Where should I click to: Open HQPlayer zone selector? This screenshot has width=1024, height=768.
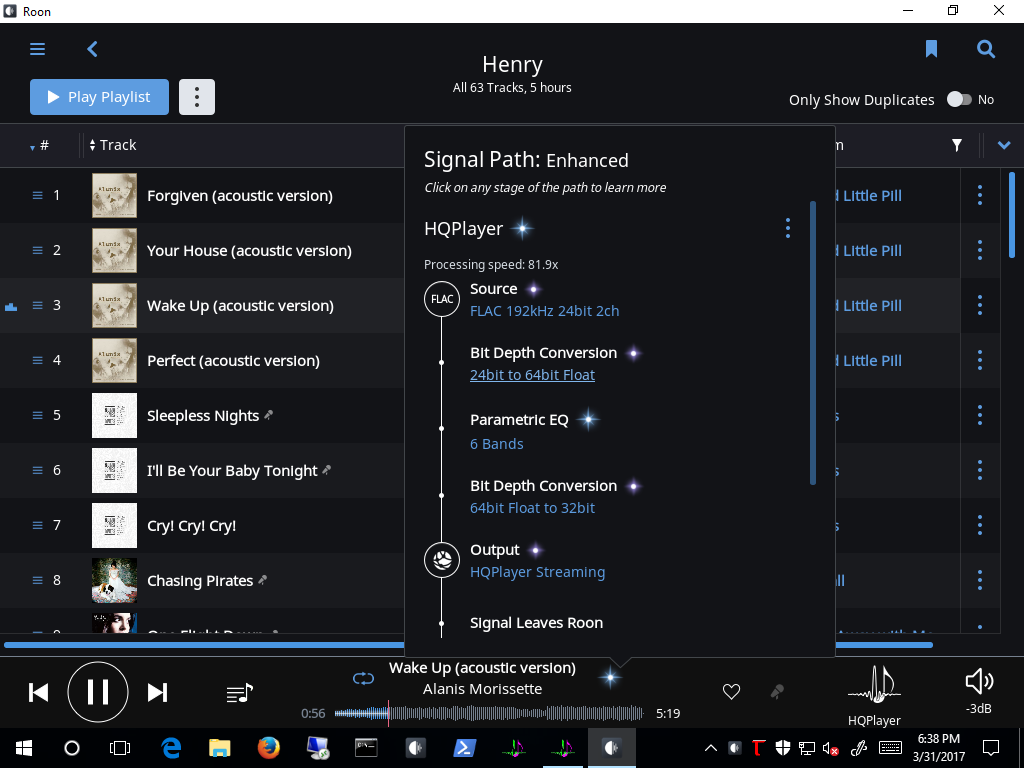pyautogui.click(x=874, y=696)
